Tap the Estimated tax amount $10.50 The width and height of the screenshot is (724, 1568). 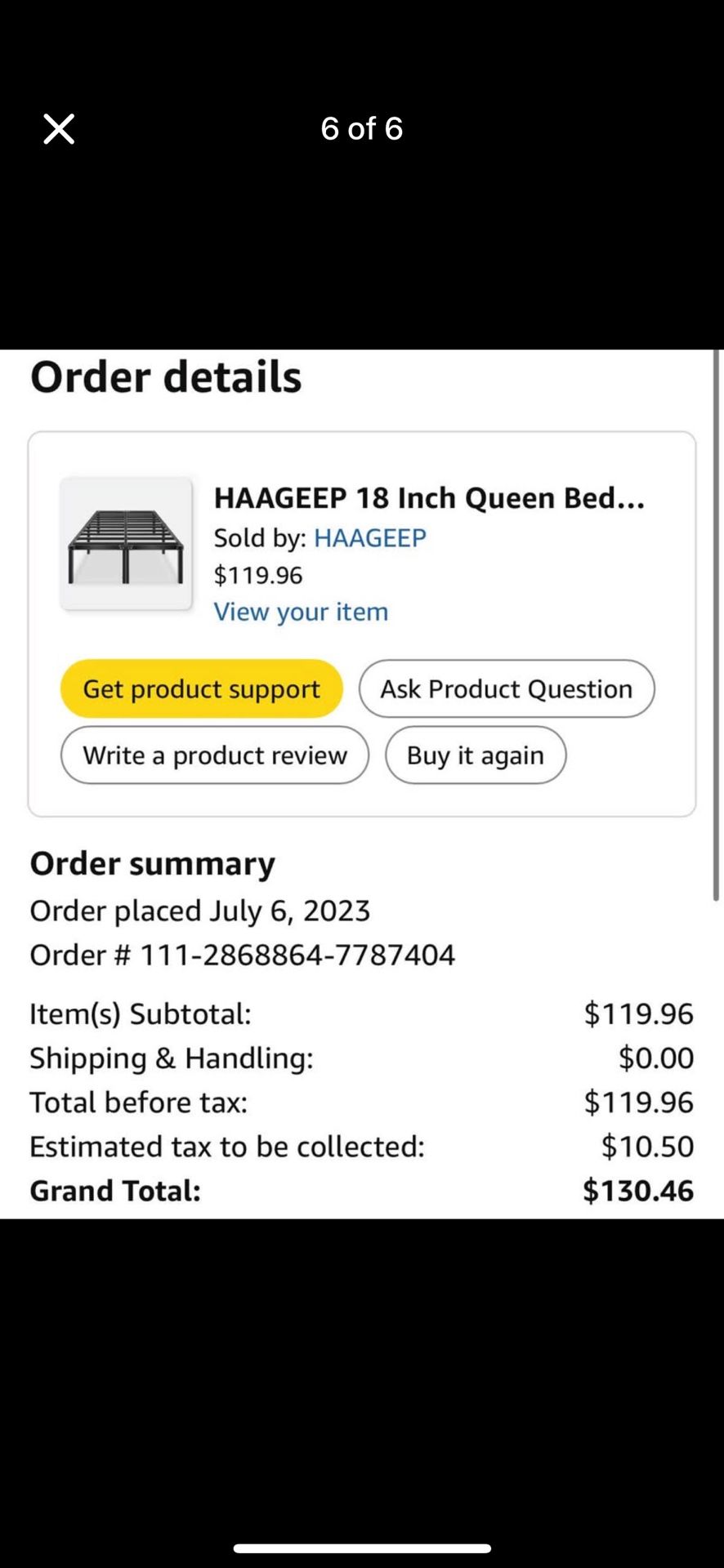tap(647, 1147)
